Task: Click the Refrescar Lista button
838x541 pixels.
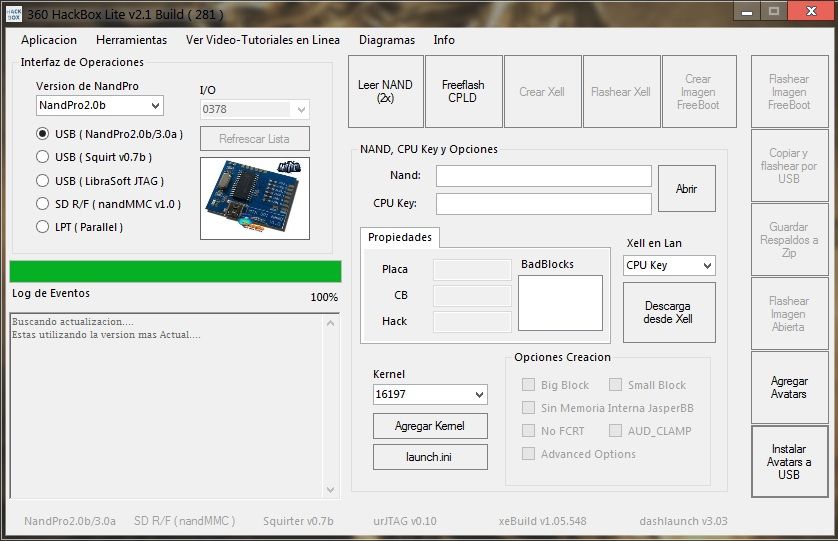Action: pyautogui.click(x=255, y=138)
